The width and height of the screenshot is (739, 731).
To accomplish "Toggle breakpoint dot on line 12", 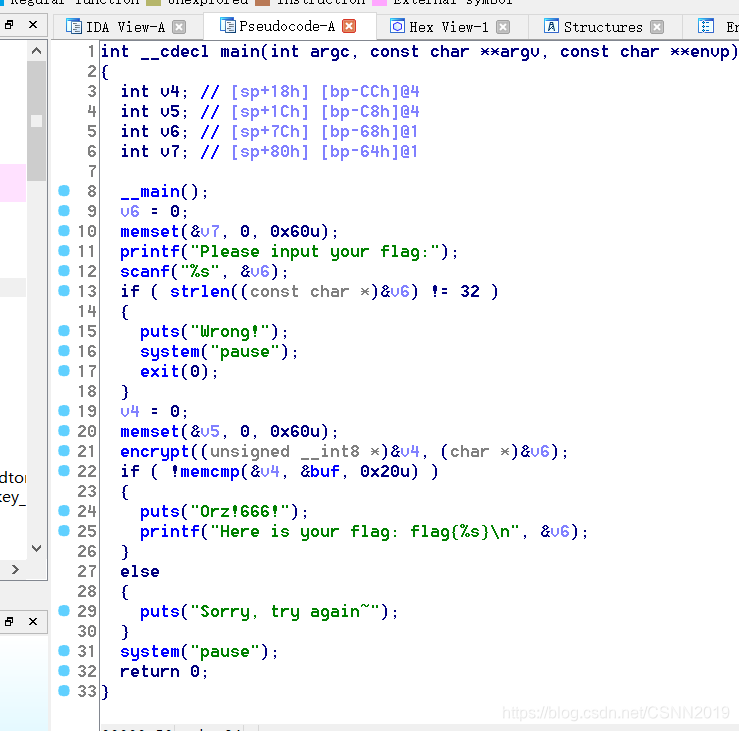I will pyautogui.click(x=64, y=271).
